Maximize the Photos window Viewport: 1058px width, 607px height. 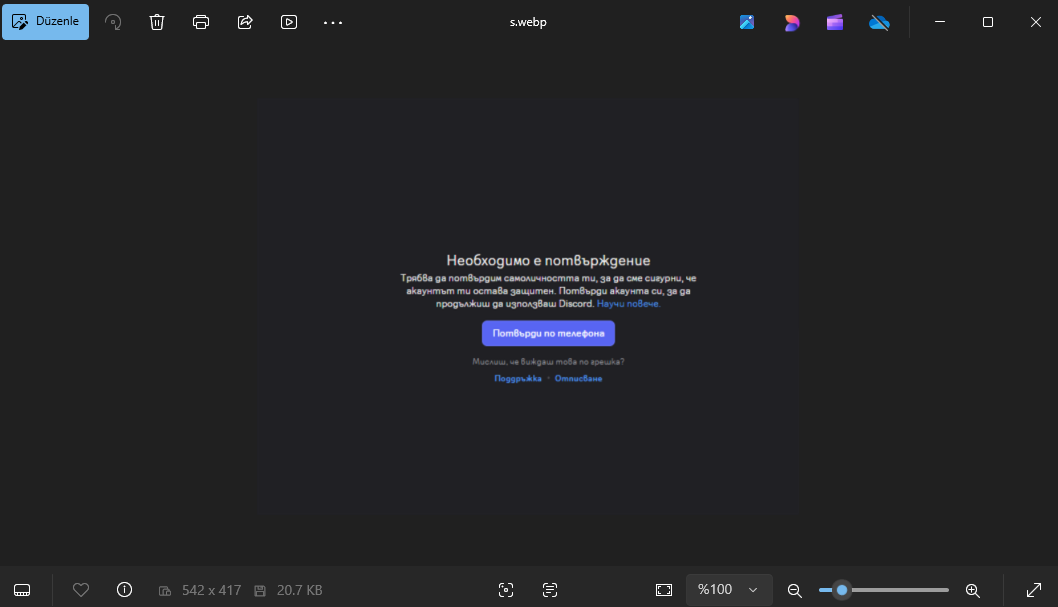pos(988,22)
